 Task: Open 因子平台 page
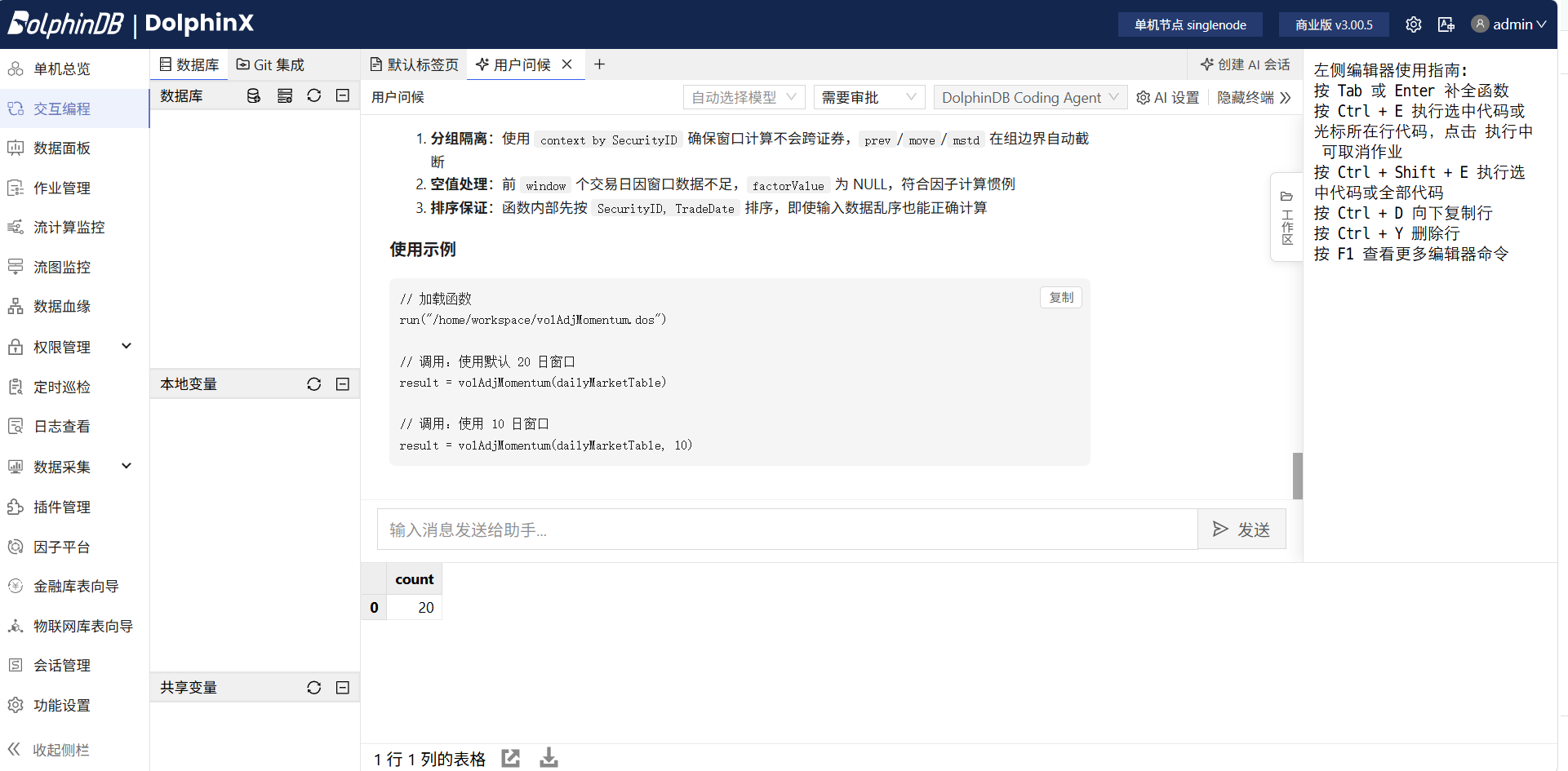(74, 547)
